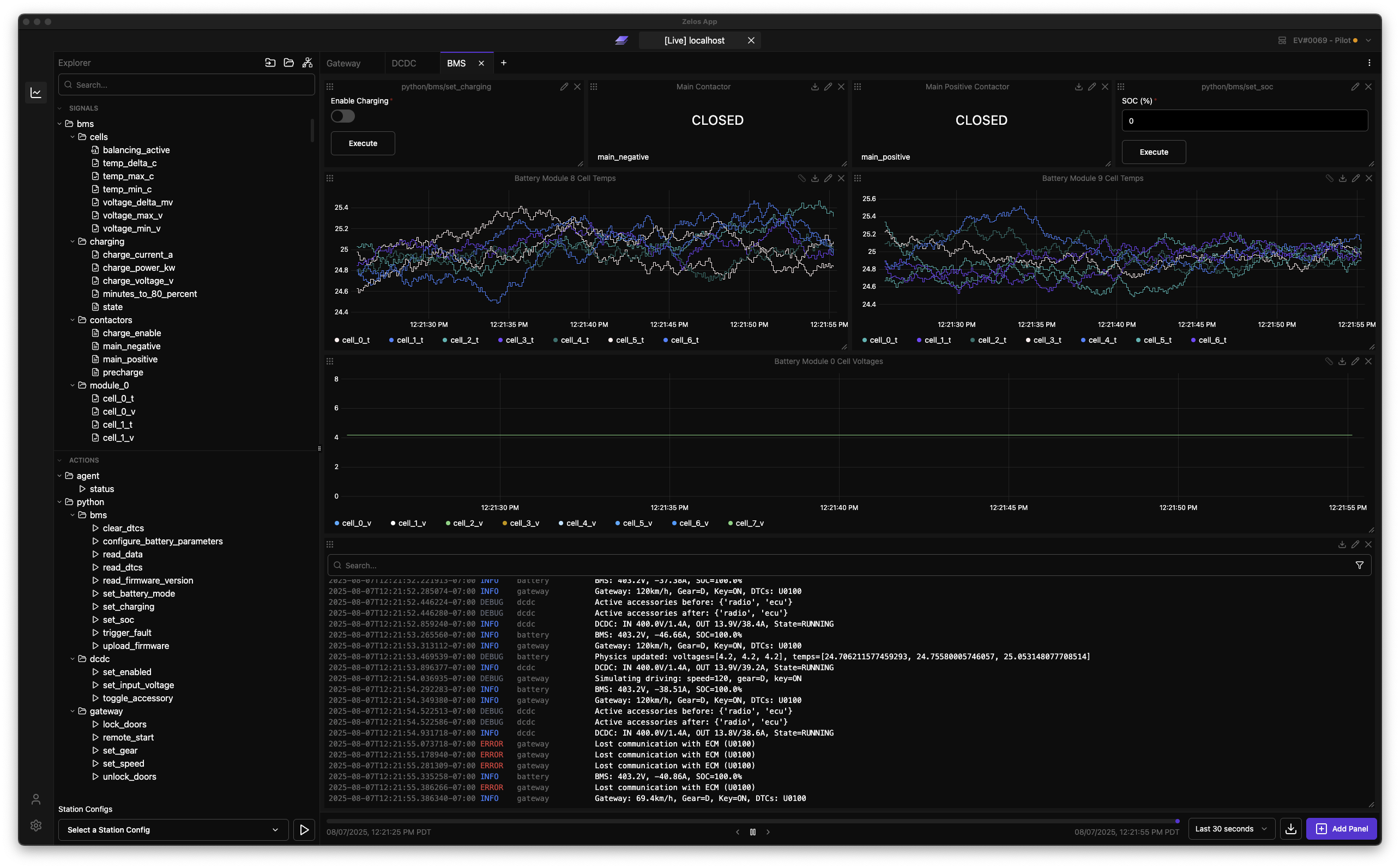Open the signals chart view in sidebar
The height and width of the screenshot is (868, 1400).
[x=35, y=93]
